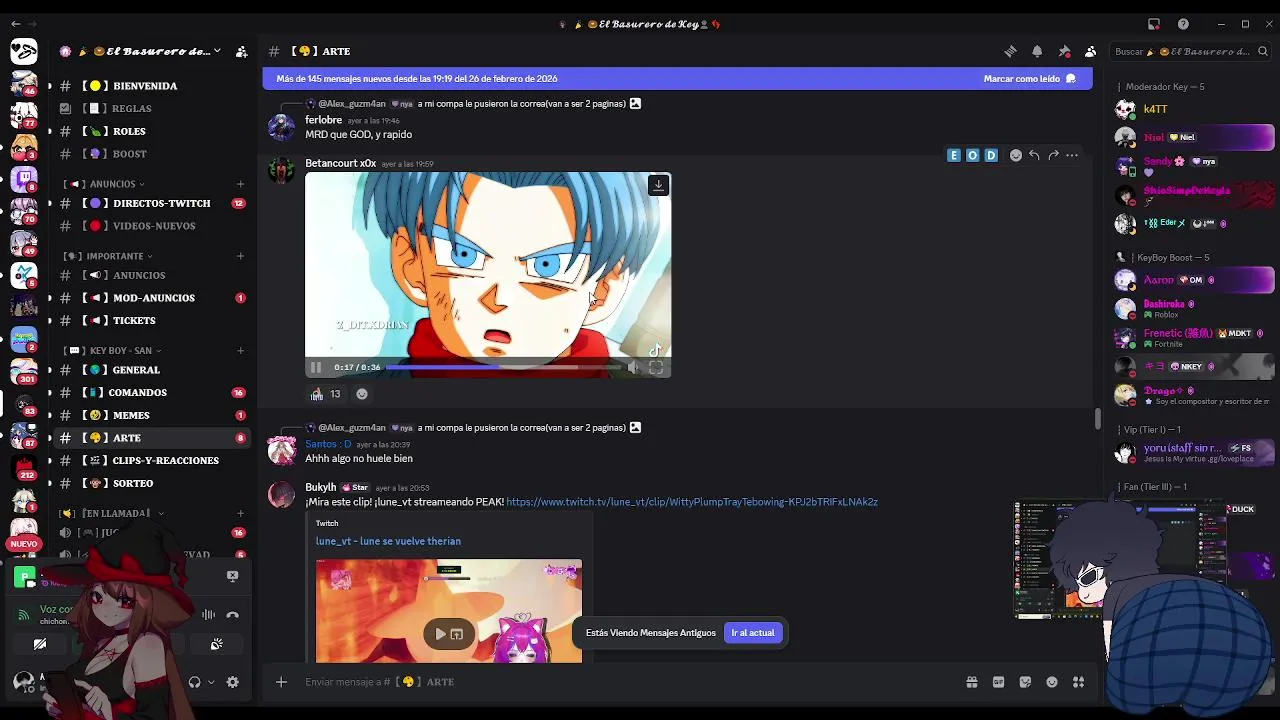Open the emoji picker in message bar
Image resolution: width=1280 pixels, height=720 pixels.
pyautogui.click(x=1052, y=682)
